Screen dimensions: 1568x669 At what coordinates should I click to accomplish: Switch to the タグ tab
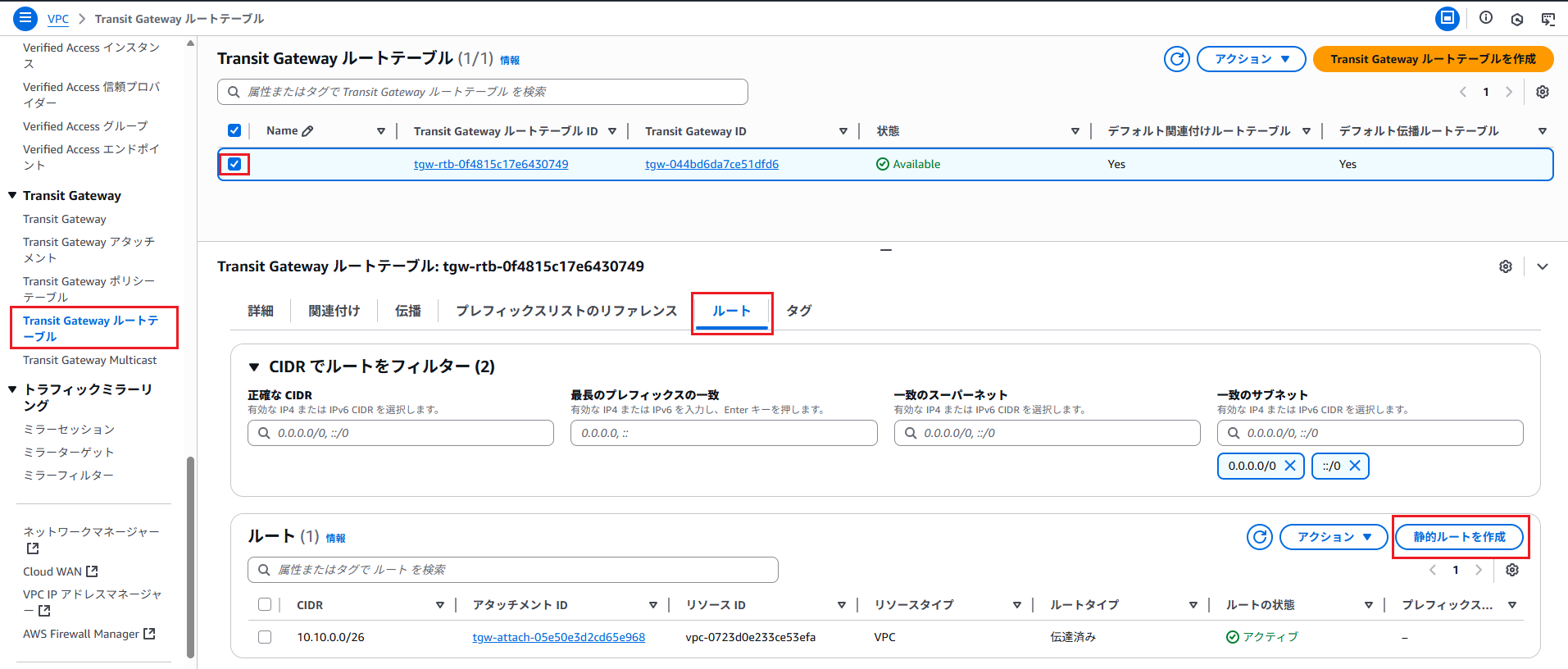[799, 311]
